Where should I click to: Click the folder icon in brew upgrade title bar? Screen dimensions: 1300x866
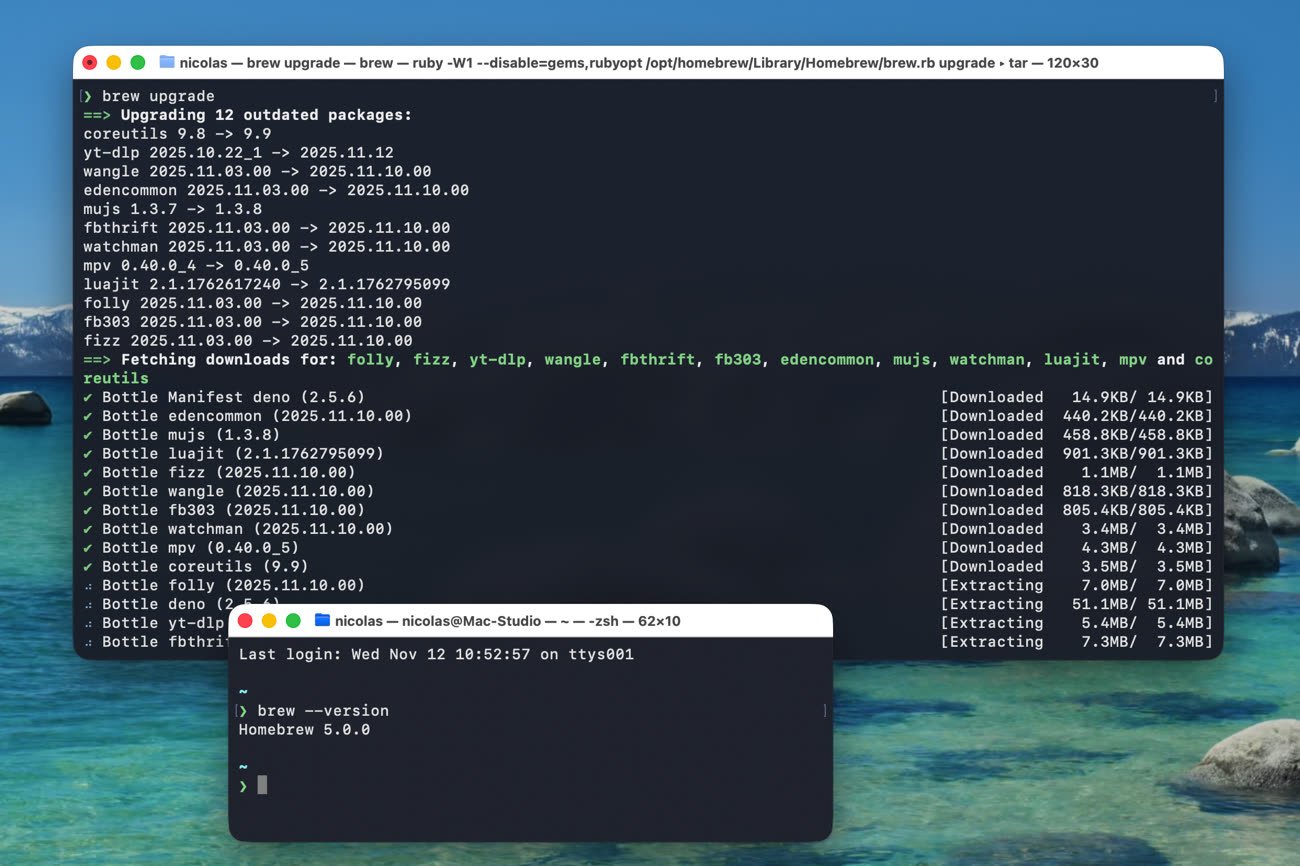(x=167, y=62)
